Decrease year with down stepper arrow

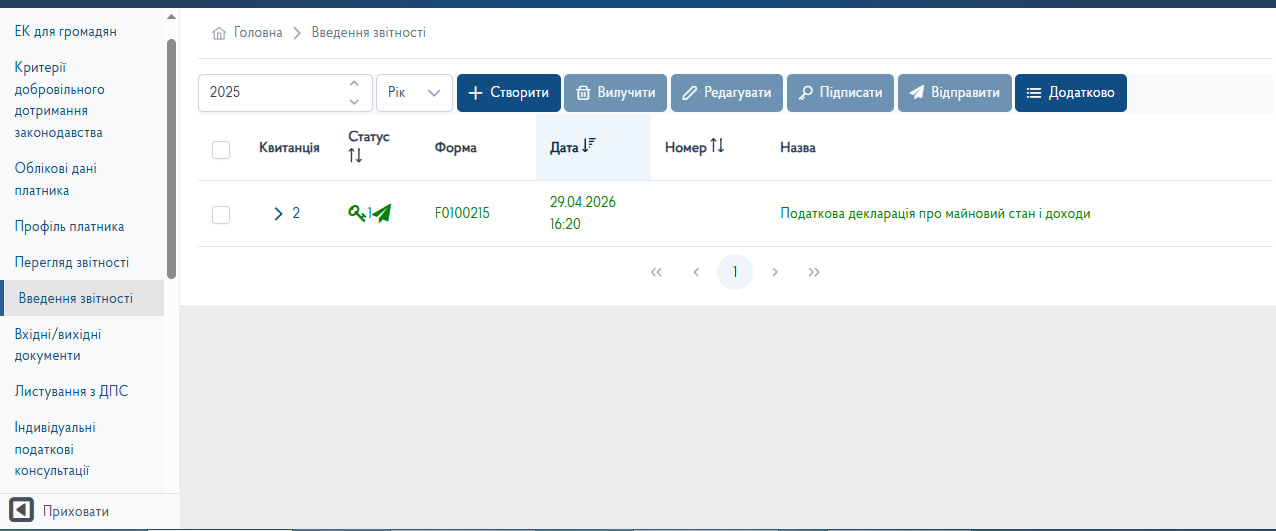(354, 101)
